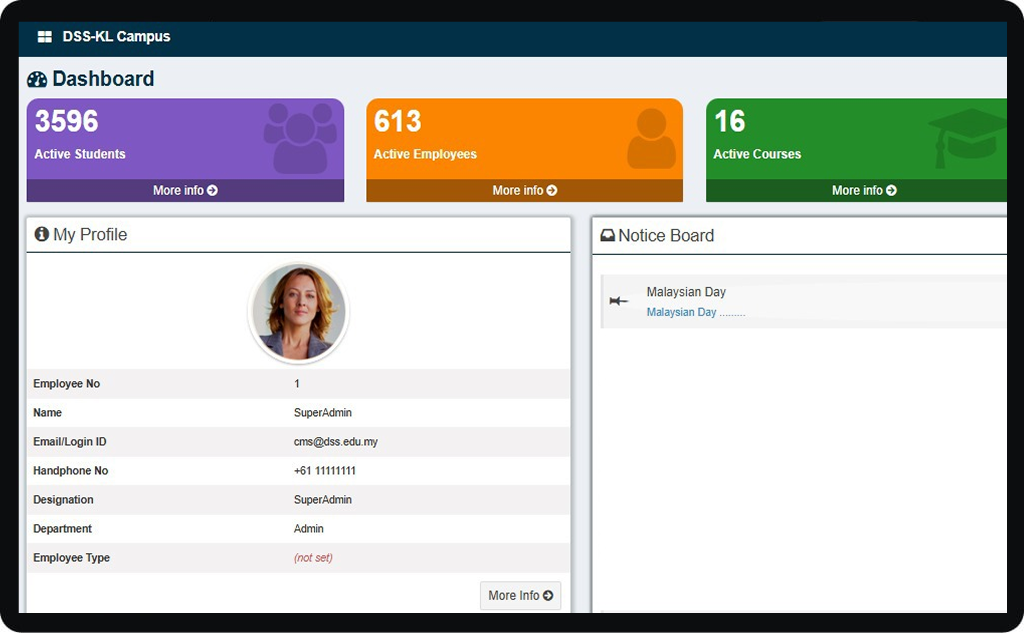Open More info for Active Employees
1024x633 pixels.
click(524, 190)
